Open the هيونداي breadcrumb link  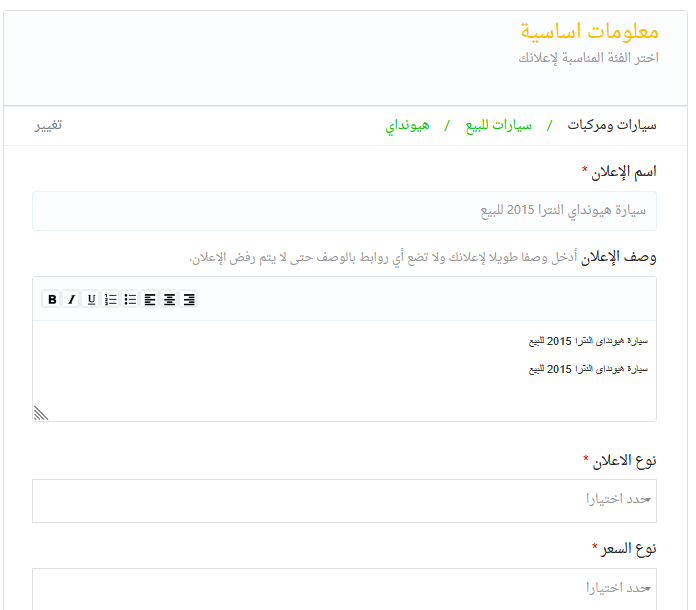(407, 126)
